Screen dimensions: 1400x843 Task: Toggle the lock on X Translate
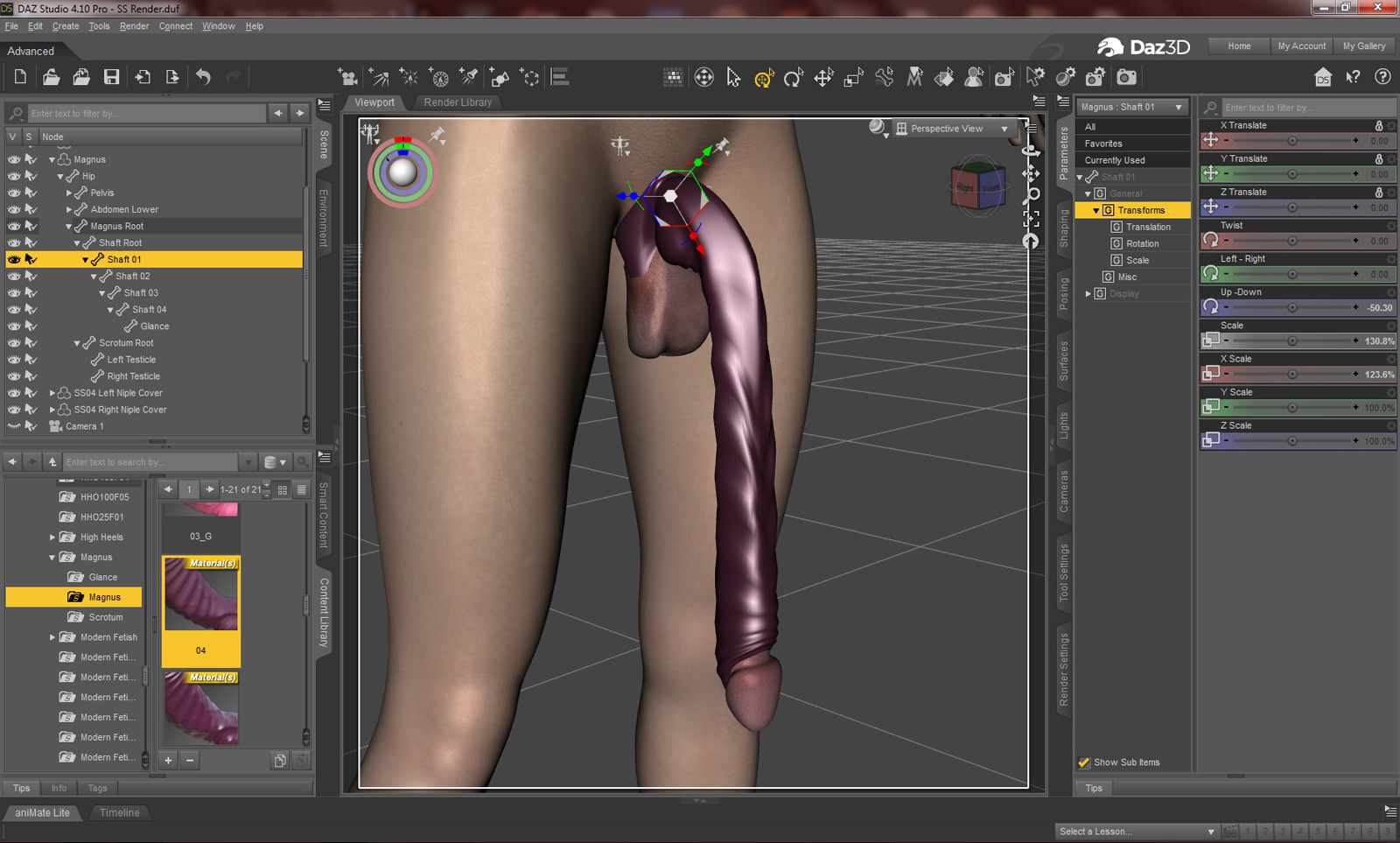[x=1379, y=126]
